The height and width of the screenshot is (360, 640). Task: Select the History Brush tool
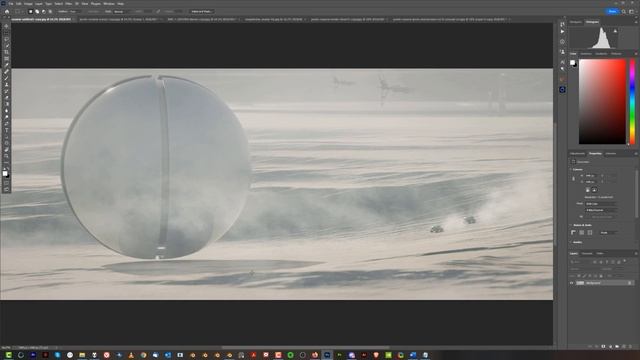tap(6, 91)
